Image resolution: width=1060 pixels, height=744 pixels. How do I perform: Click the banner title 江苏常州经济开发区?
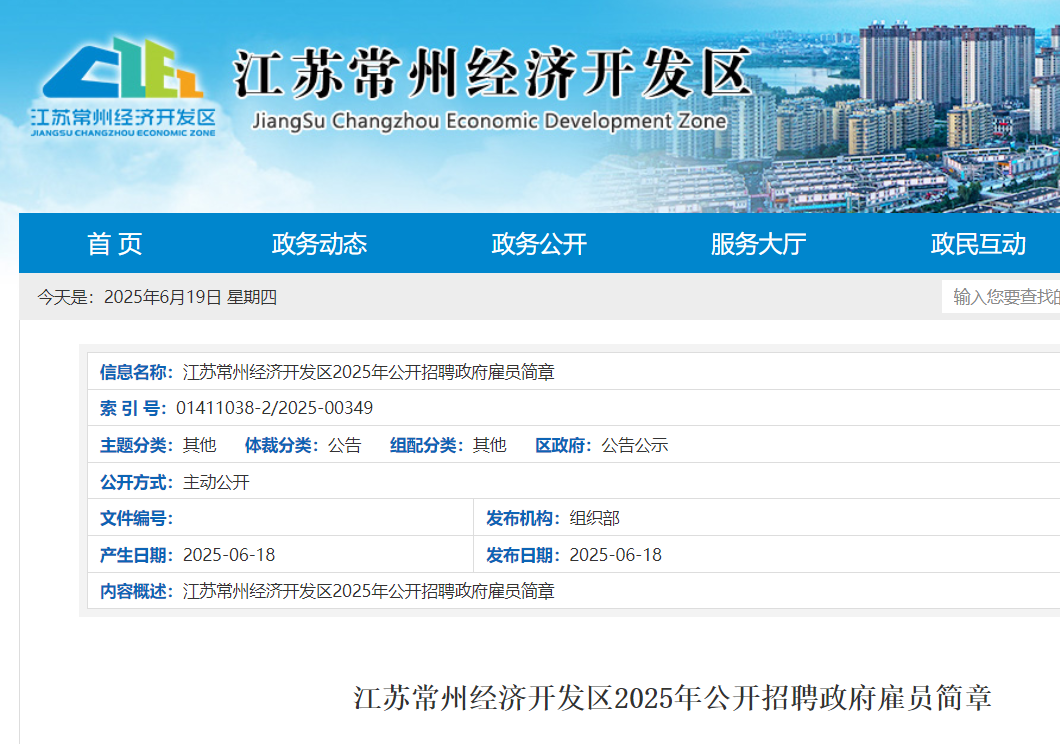pos(492,73)
